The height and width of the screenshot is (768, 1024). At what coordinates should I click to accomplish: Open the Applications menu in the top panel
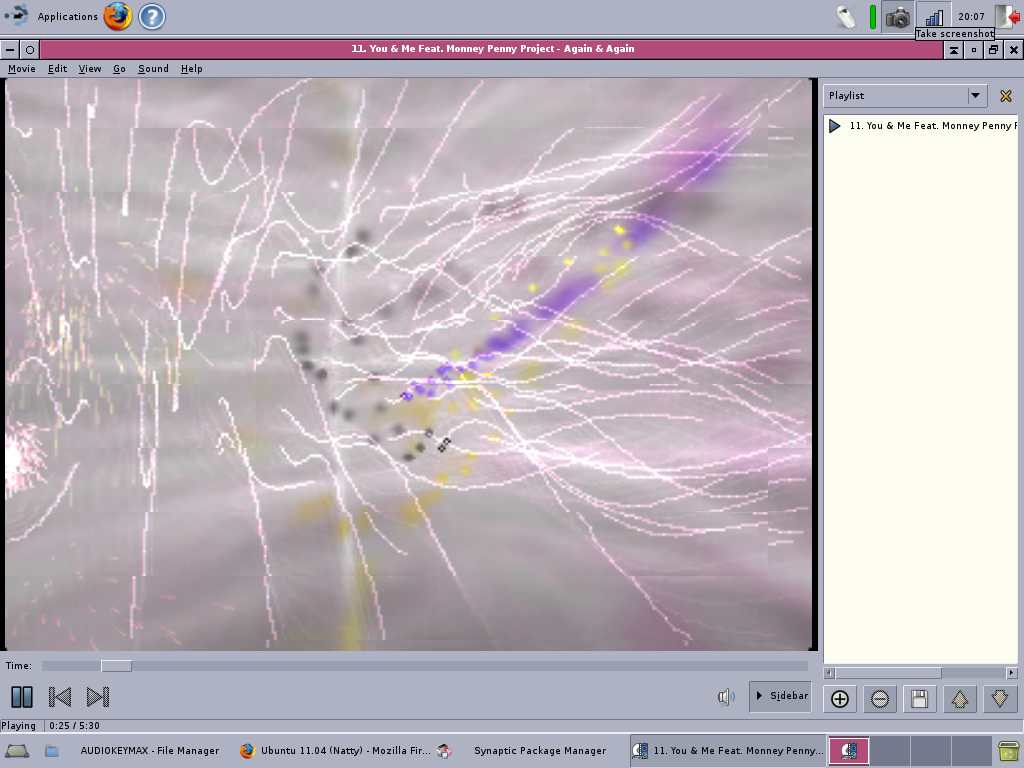[52, 16]
